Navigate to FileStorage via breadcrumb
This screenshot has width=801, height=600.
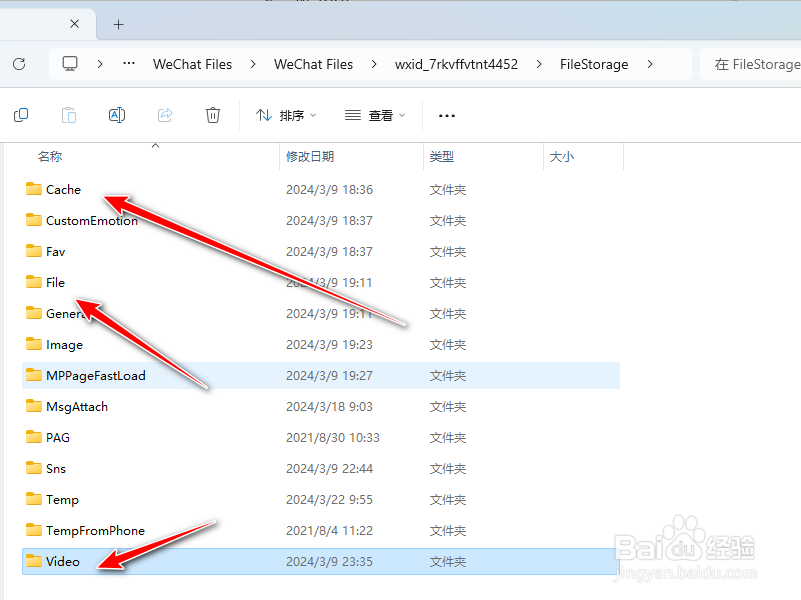[x=593, y=64]
